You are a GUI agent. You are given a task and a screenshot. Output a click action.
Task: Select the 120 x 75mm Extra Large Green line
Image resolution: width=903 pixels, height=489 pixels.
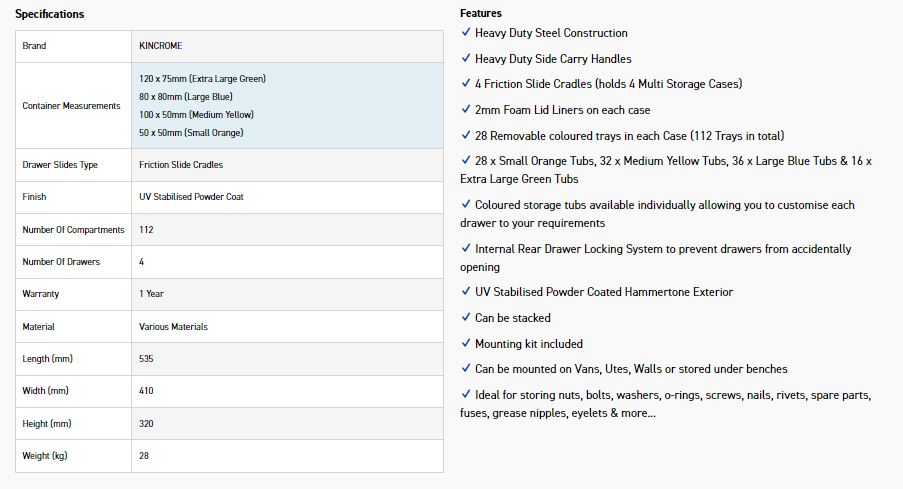(x=202, y=78)
